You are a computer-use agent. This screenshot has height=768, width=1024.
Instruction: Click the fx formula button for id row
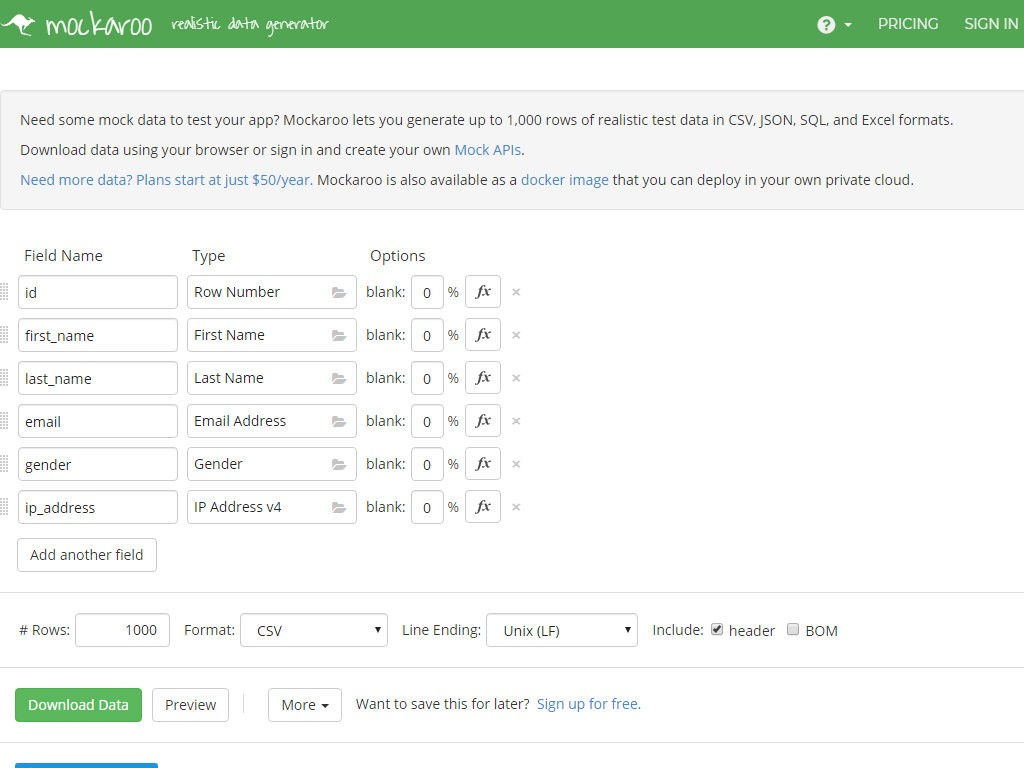tap(483, 292)
